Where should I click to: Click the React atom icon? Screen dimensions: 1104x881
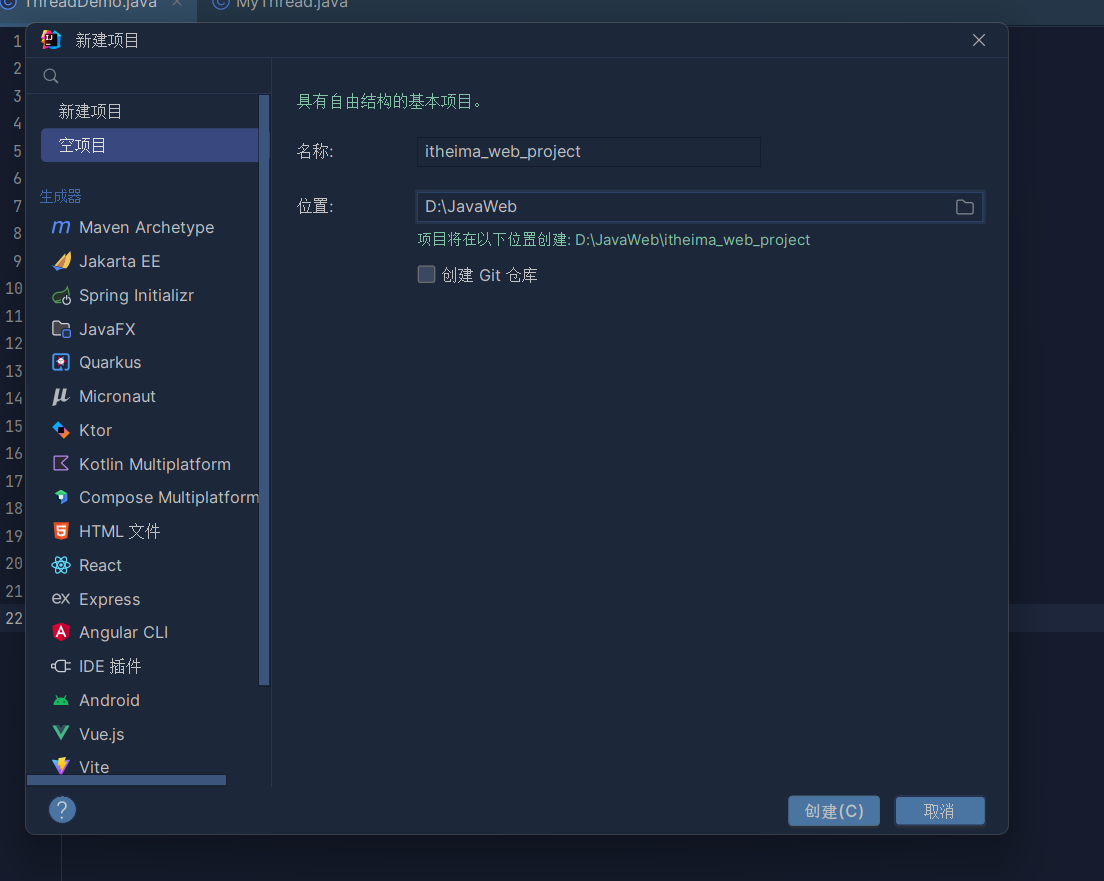pos(61,565)
